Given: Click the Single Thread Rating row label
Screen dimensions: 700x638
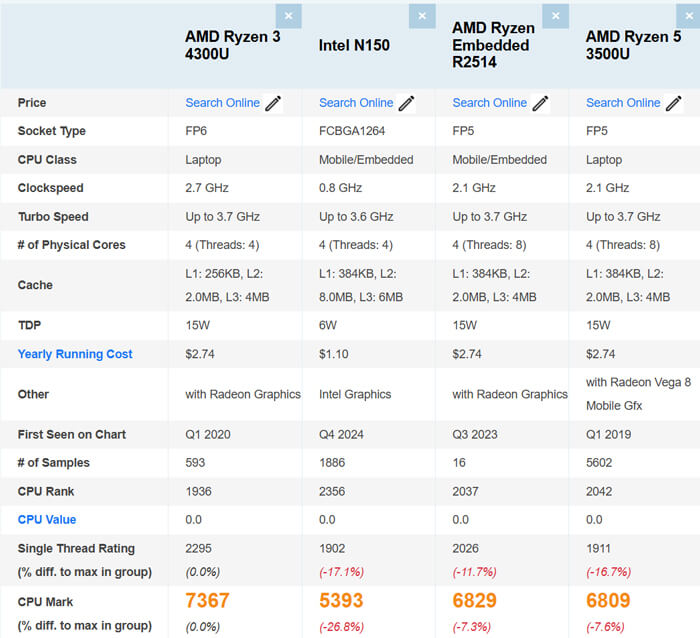Looking at the screenshot, I should point(76,549).
